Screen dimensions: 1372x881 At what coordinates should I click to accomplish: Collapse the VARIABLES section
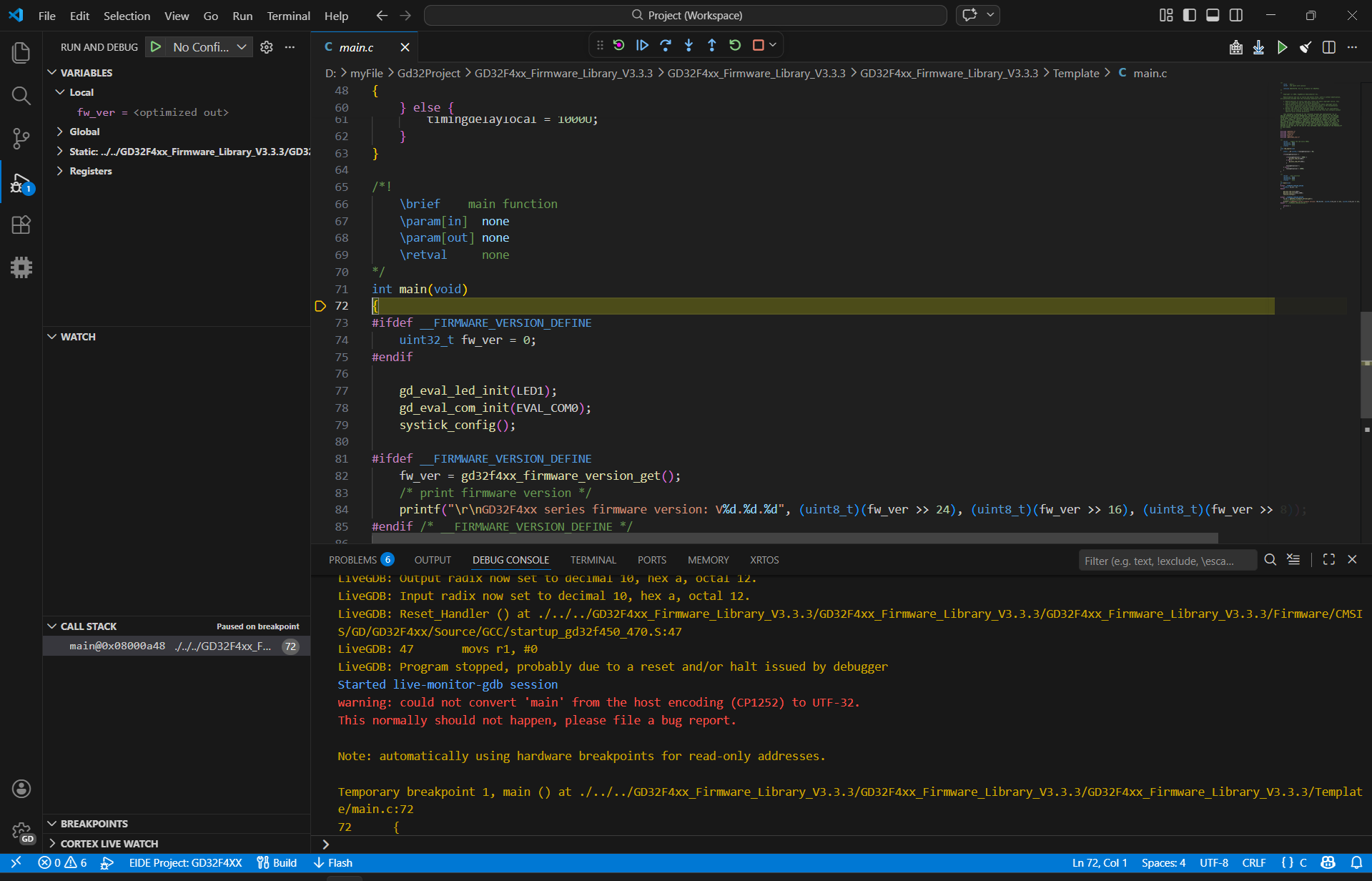52,72
